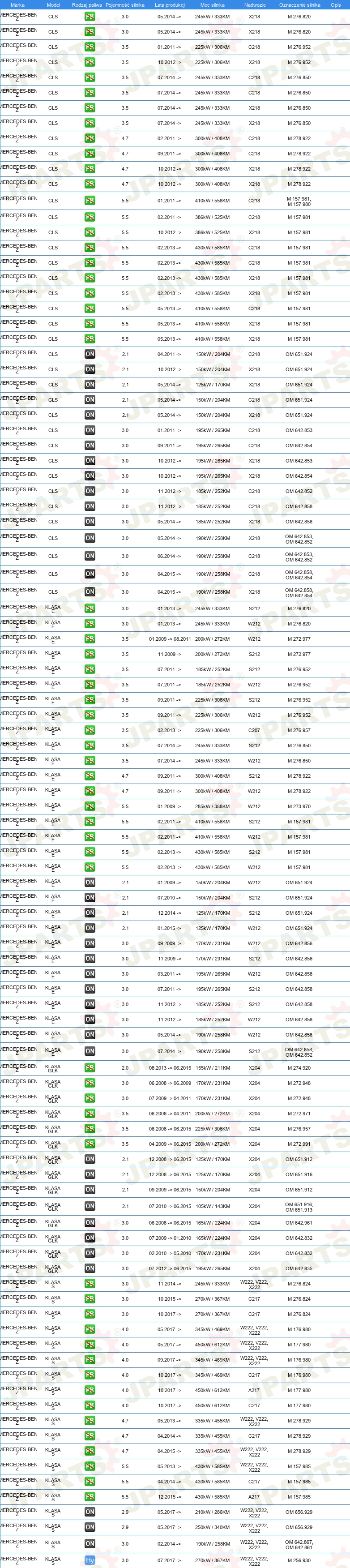
Task: Click power value 155kW / 211KM
Action: (213, 1068)
